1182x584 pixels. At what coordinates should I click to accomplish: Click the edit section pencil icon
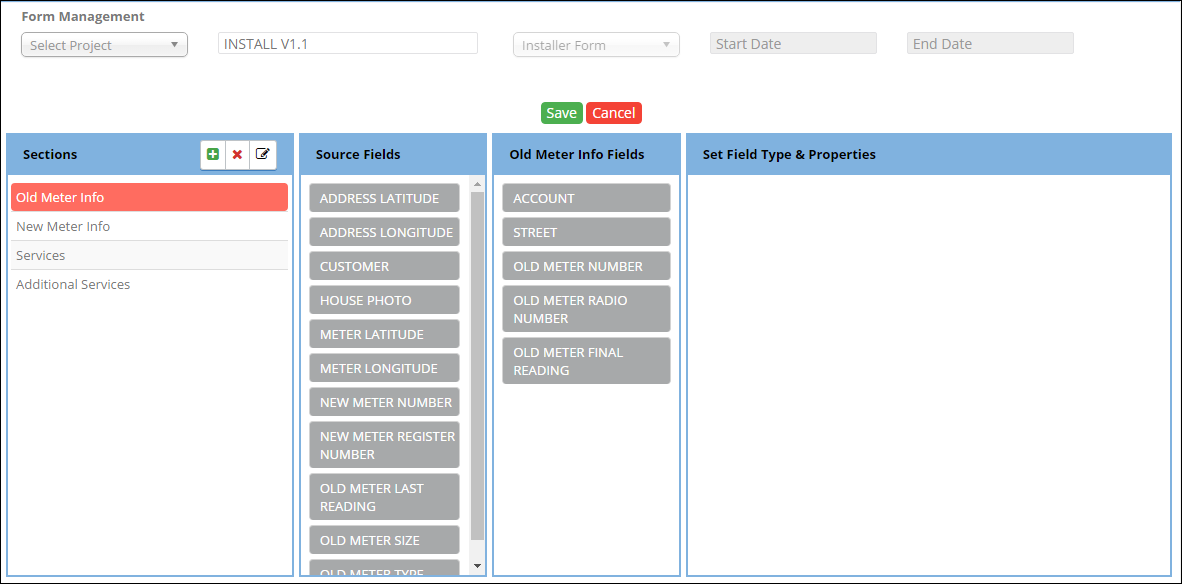point(262,154)
